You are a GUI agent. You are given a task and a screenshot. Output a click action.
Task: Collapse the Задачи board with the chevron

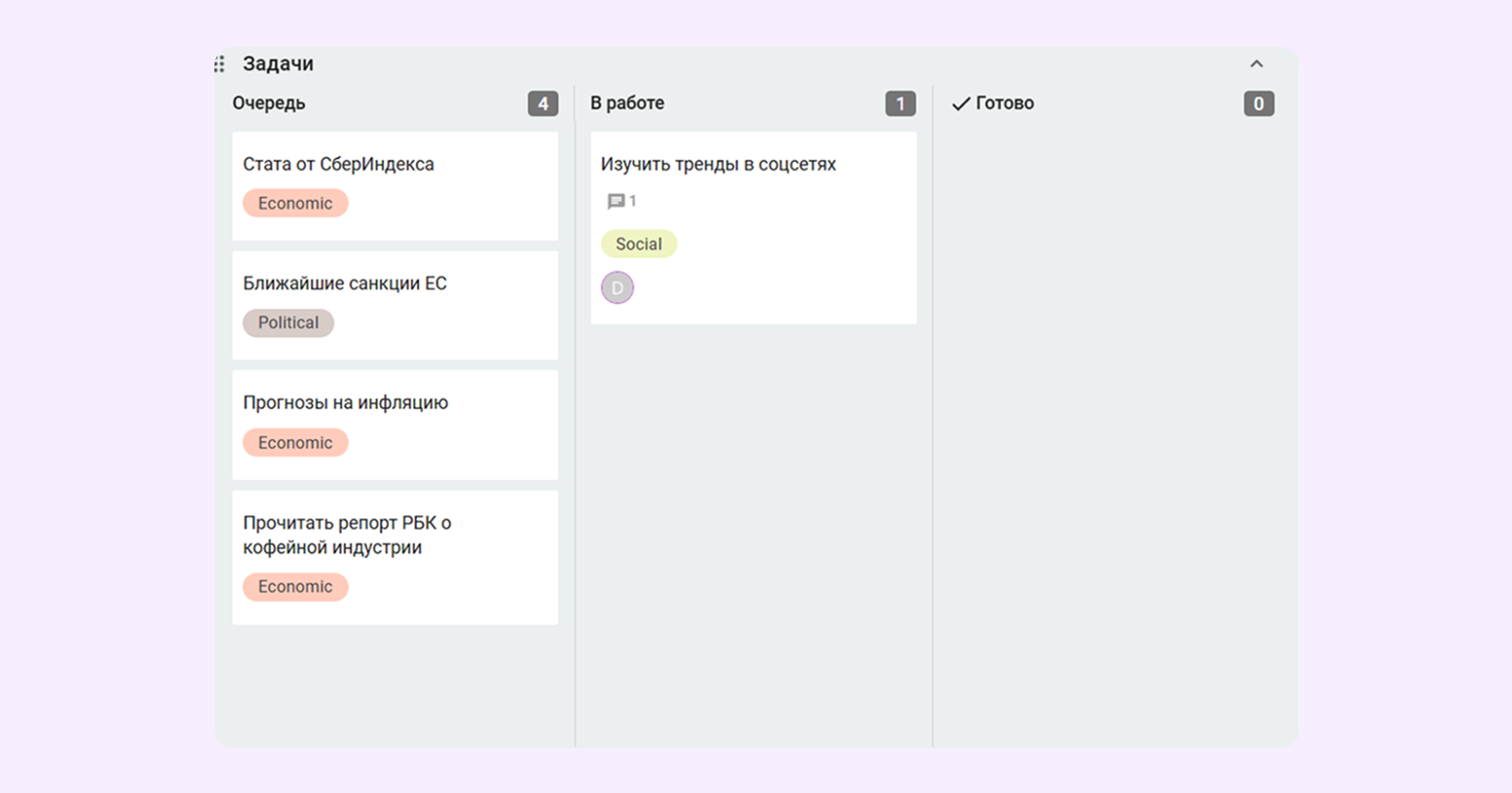[1256, 64]
